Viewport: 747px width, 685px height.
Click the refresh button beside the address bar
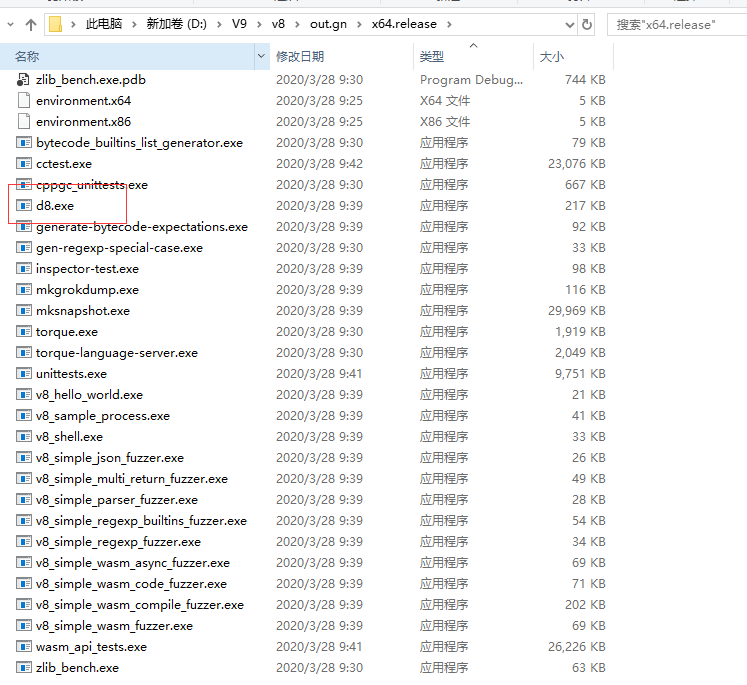[586, 24]
